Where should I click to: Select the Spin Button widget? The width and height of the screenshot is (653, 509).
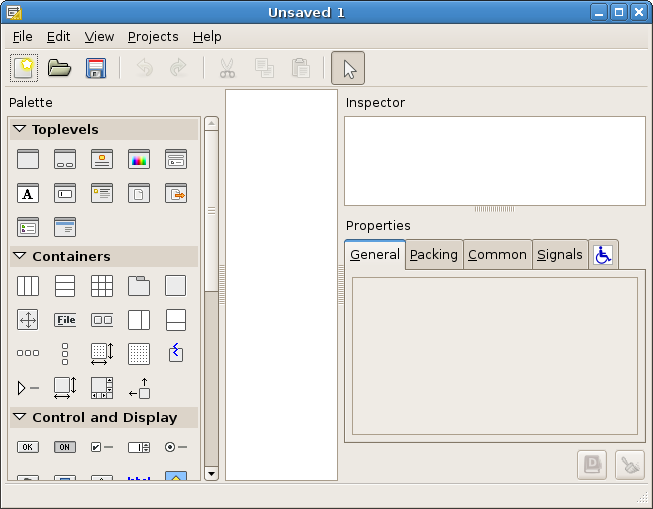pos(139,447)
